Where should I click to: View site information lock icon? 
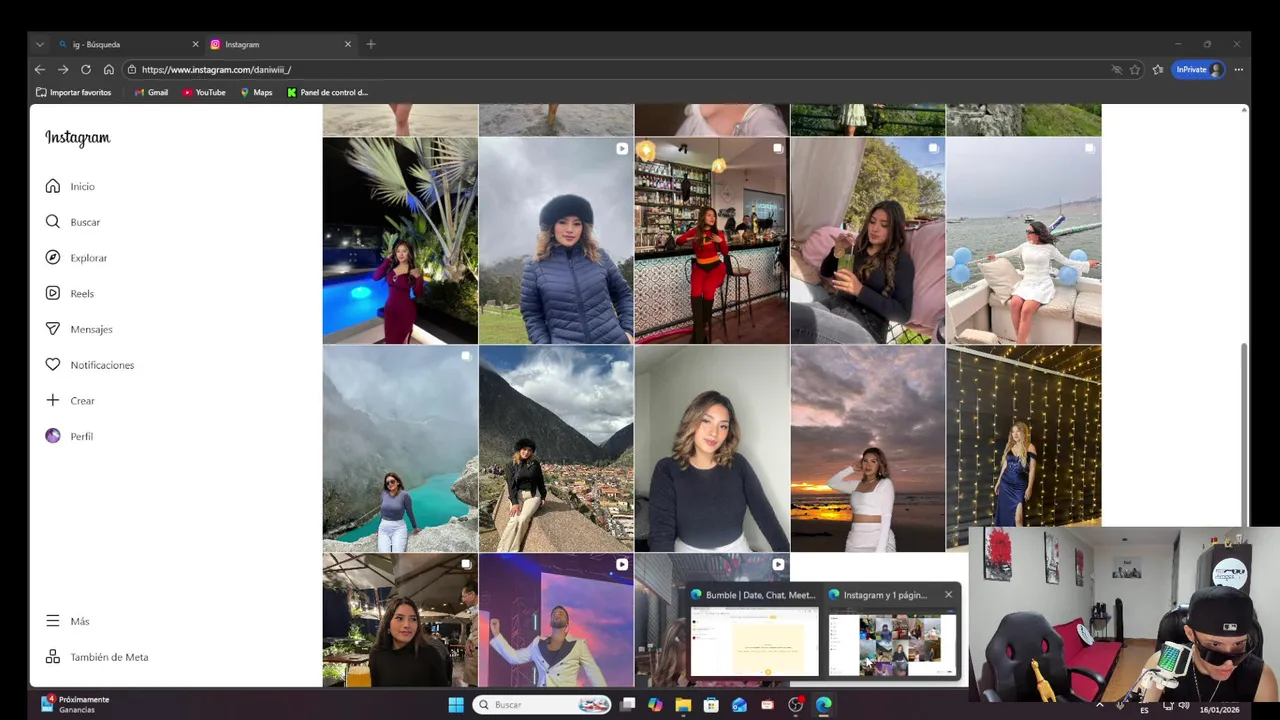coord(132,70)
